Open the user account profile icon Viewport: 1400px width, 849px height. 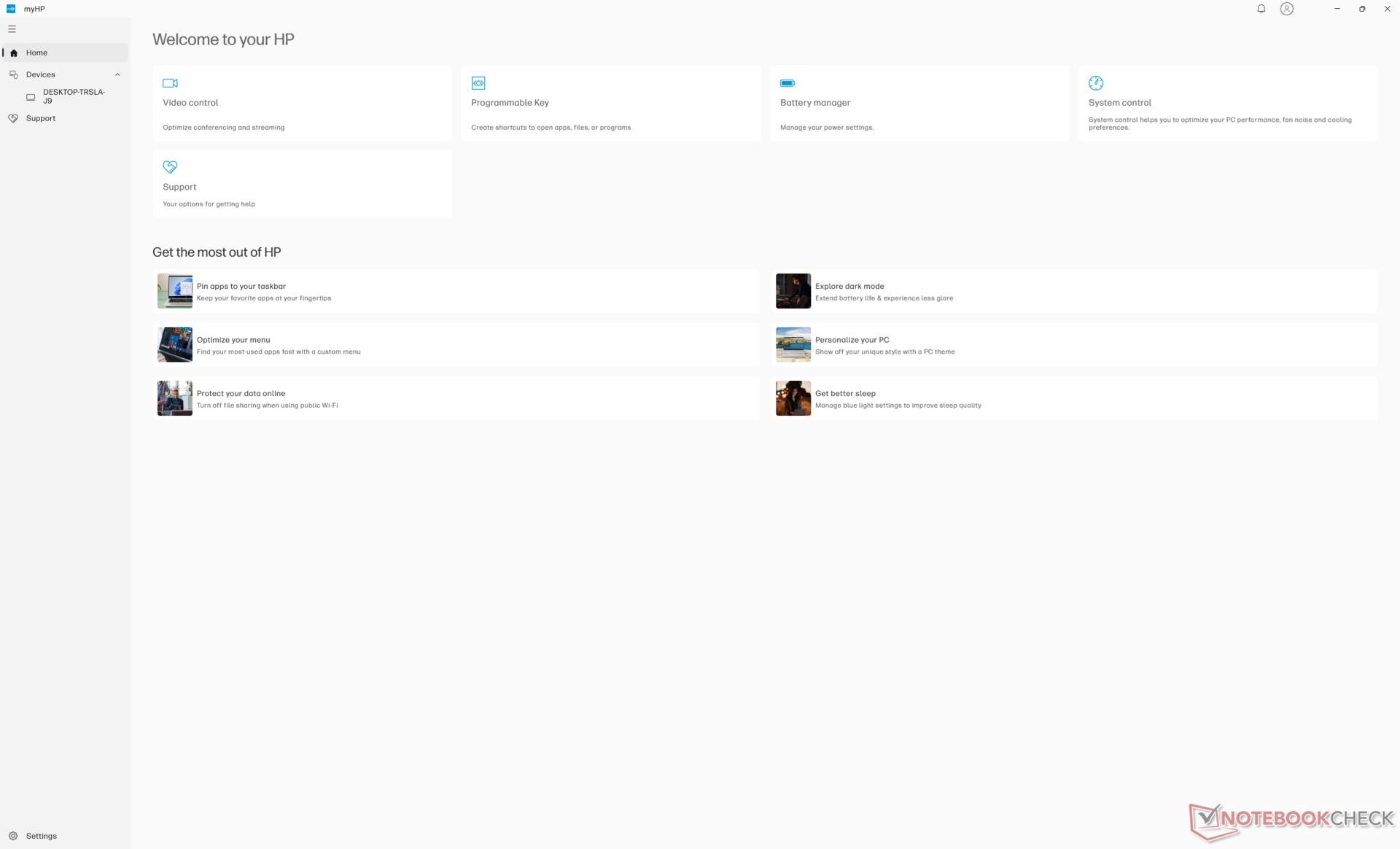click(1286, 9)
